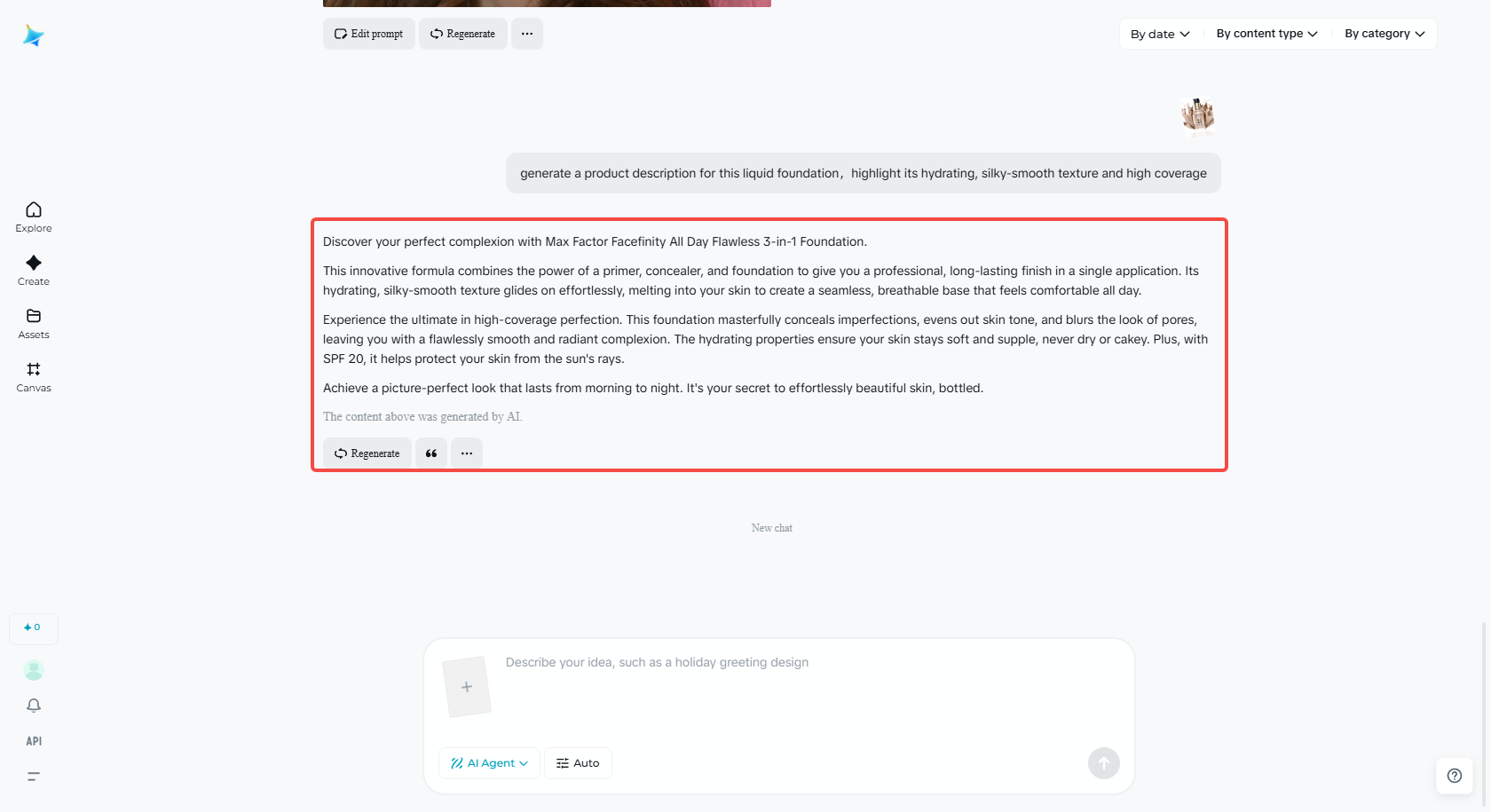Open the help question mark icon
The height and width of the screenshot is (812, 1491).
click(1455, 776)
